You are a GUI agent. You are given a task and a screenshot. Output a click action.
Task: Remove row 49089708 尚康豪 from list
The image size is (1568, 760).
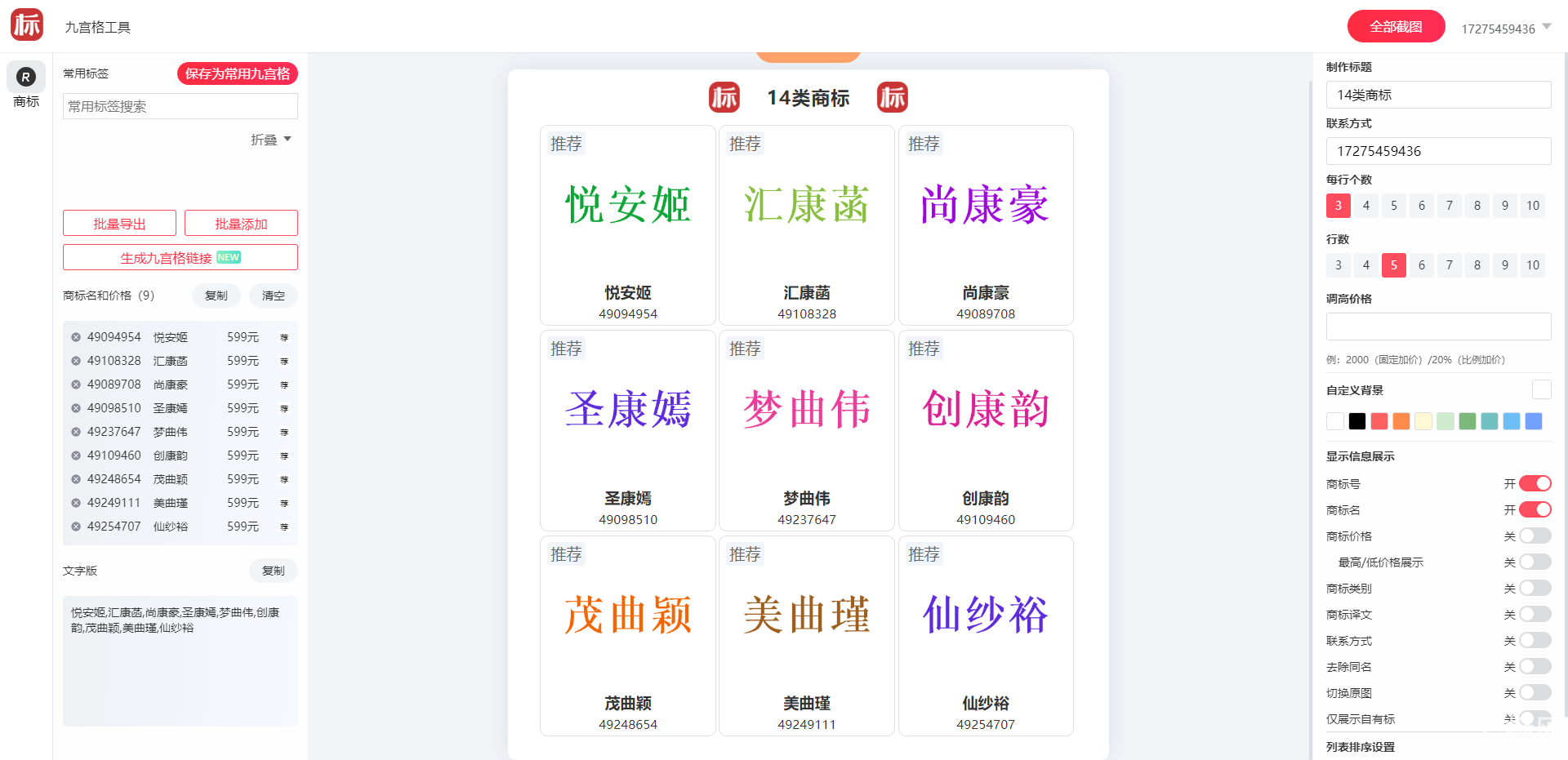[76, 384]
